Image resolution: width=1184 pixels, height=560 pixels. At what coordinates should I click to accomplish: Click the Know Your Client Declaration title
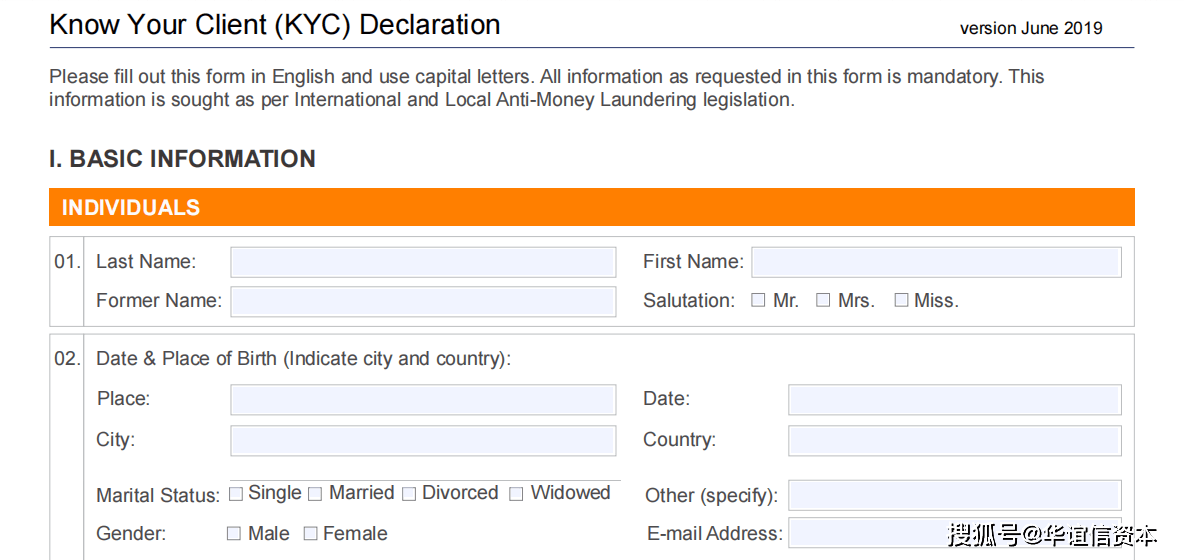[275, 25]
